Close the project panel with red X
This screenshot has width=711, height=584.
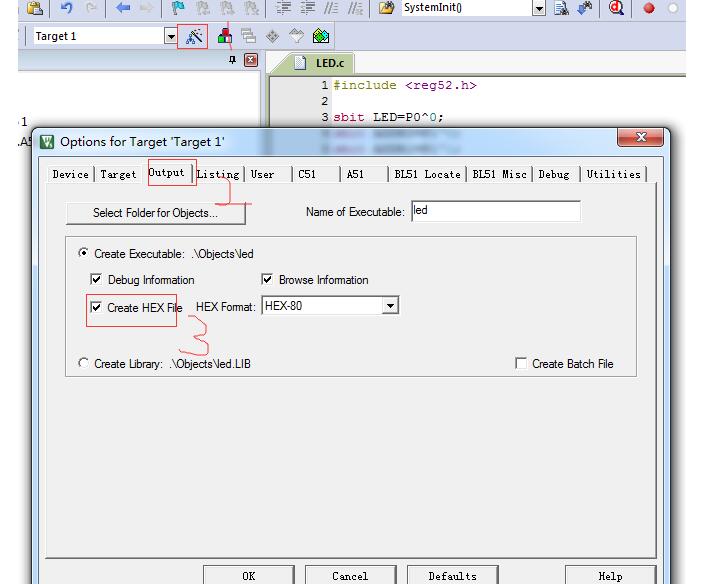[251, 60]
